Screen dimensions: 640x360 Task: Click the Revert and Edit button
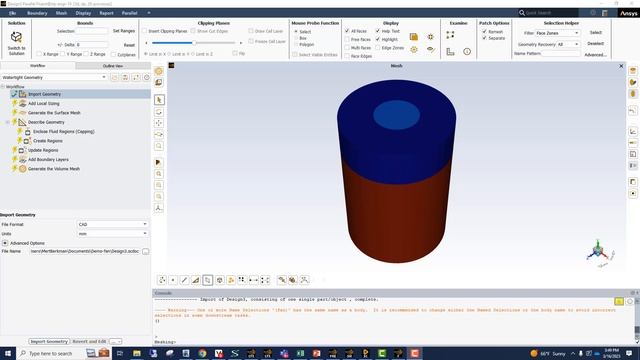click(x=89, y=341)
